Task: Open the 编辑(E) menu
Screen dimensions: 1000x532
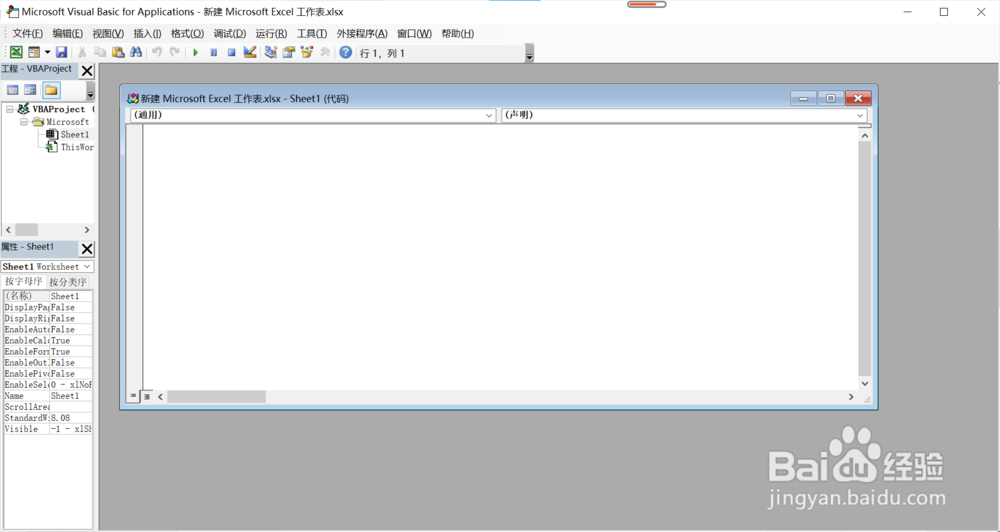Action: [x=68, y=34]
